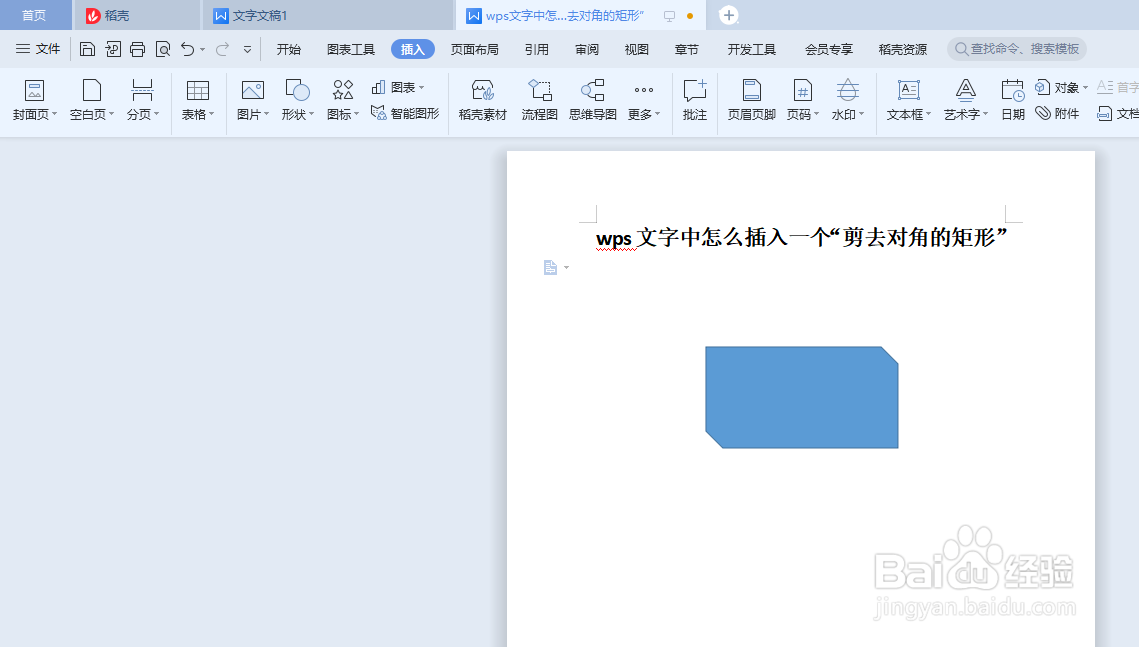Open the 稻壳资源 tab
Screen dimensions: 1139x647
[x=903, y=49]
